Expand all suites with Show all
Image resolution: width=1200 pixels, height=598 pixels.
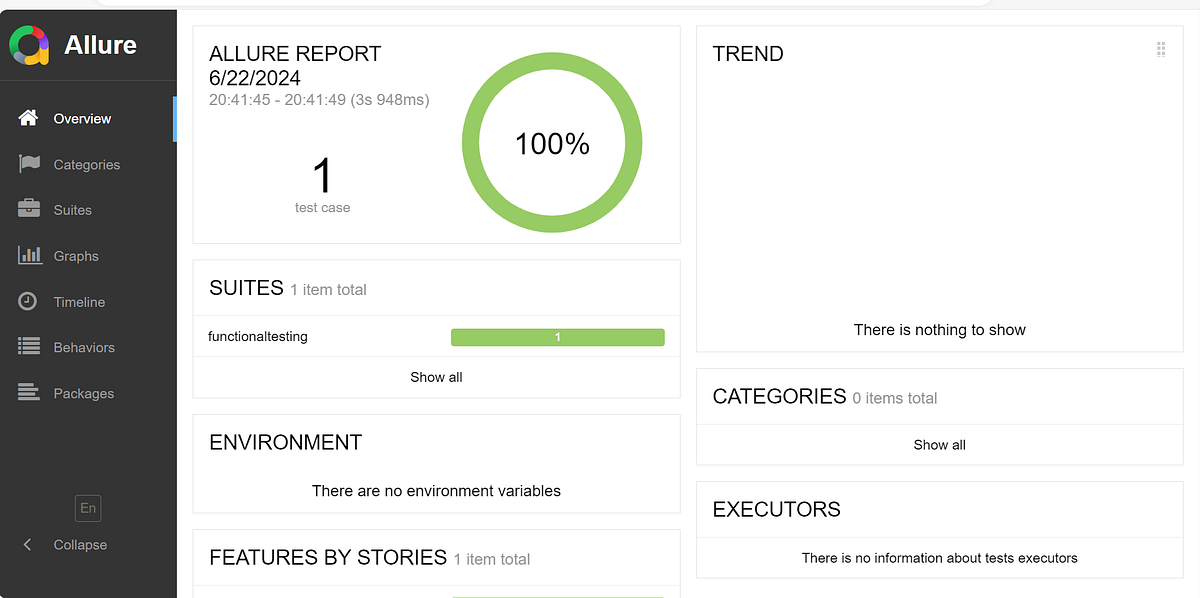(x=436, y=377)
